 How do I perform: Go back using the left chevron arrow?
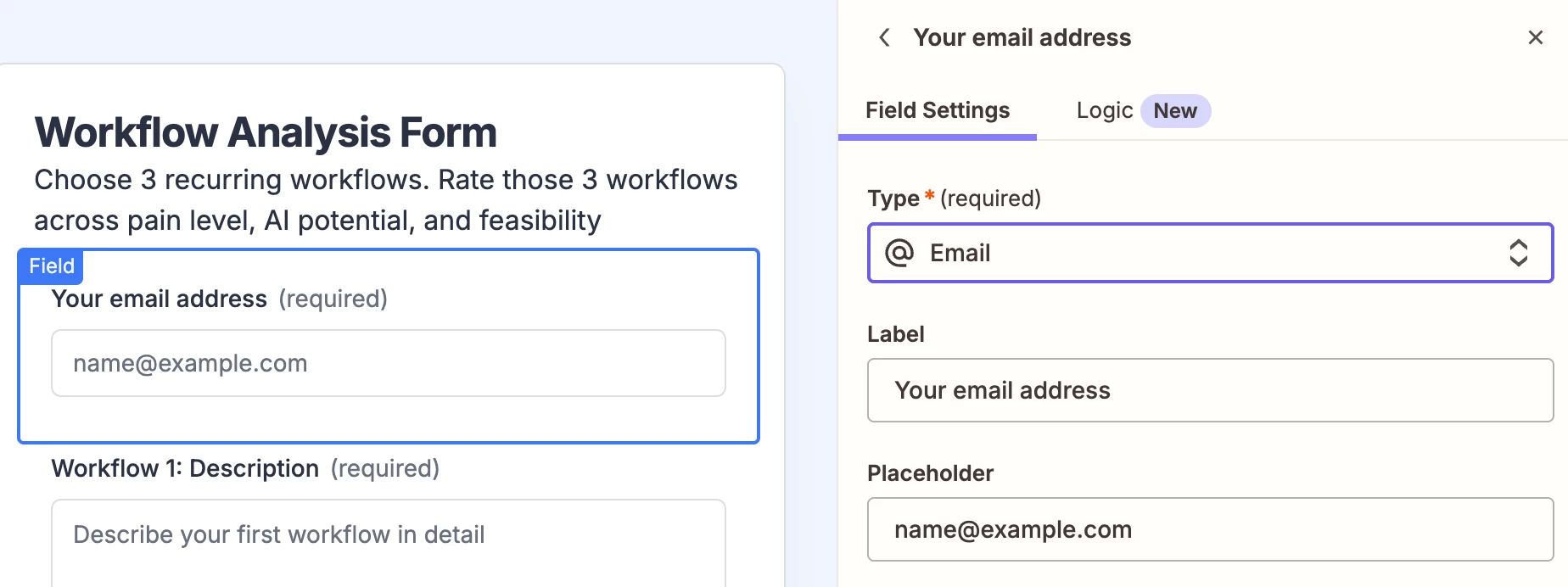tap(884, 37)
